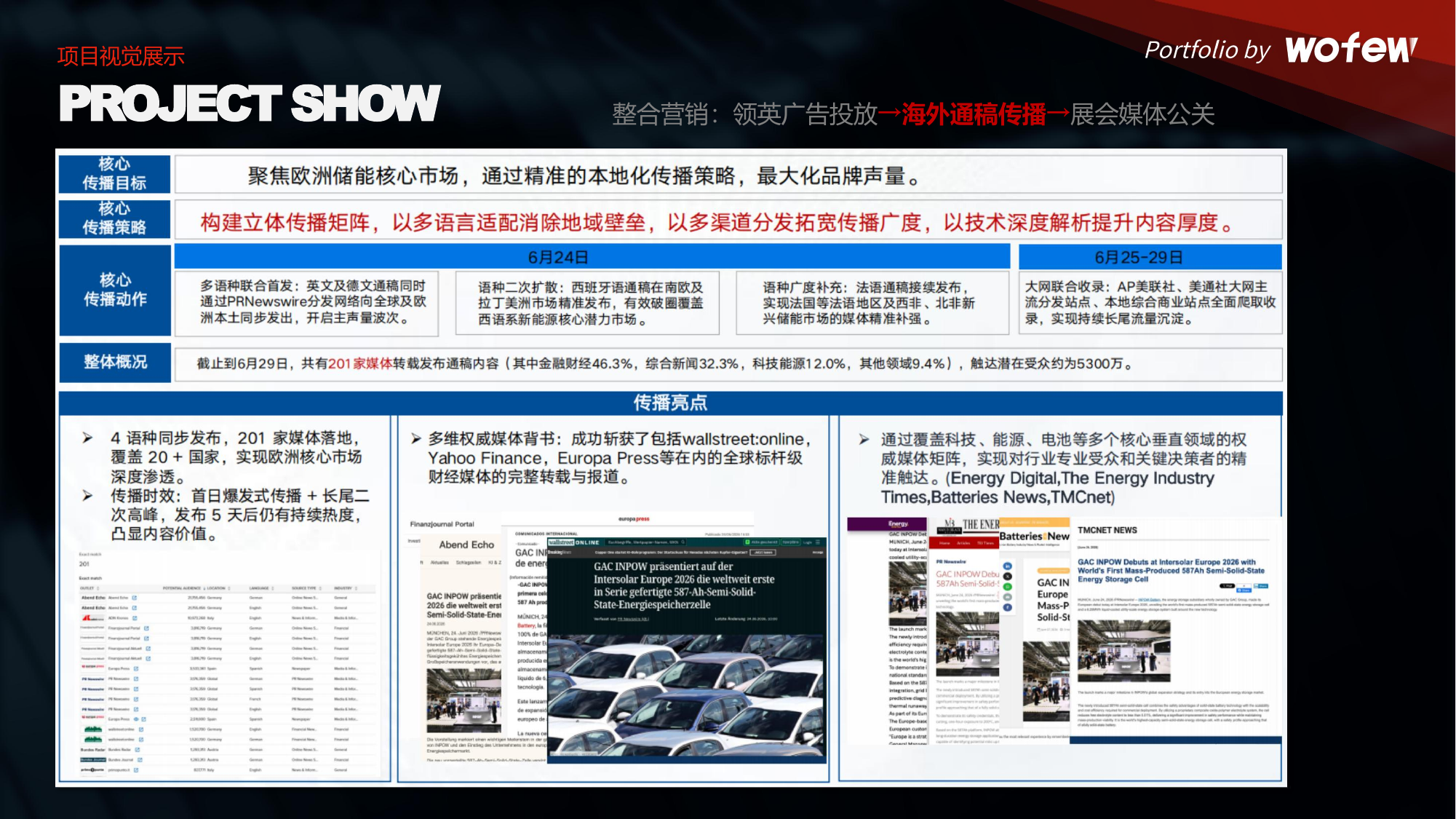This screenshot has width=1456, height=819.
Task: Click the black X post button under TMCNET headline
Action: [x=1228, y=586]
